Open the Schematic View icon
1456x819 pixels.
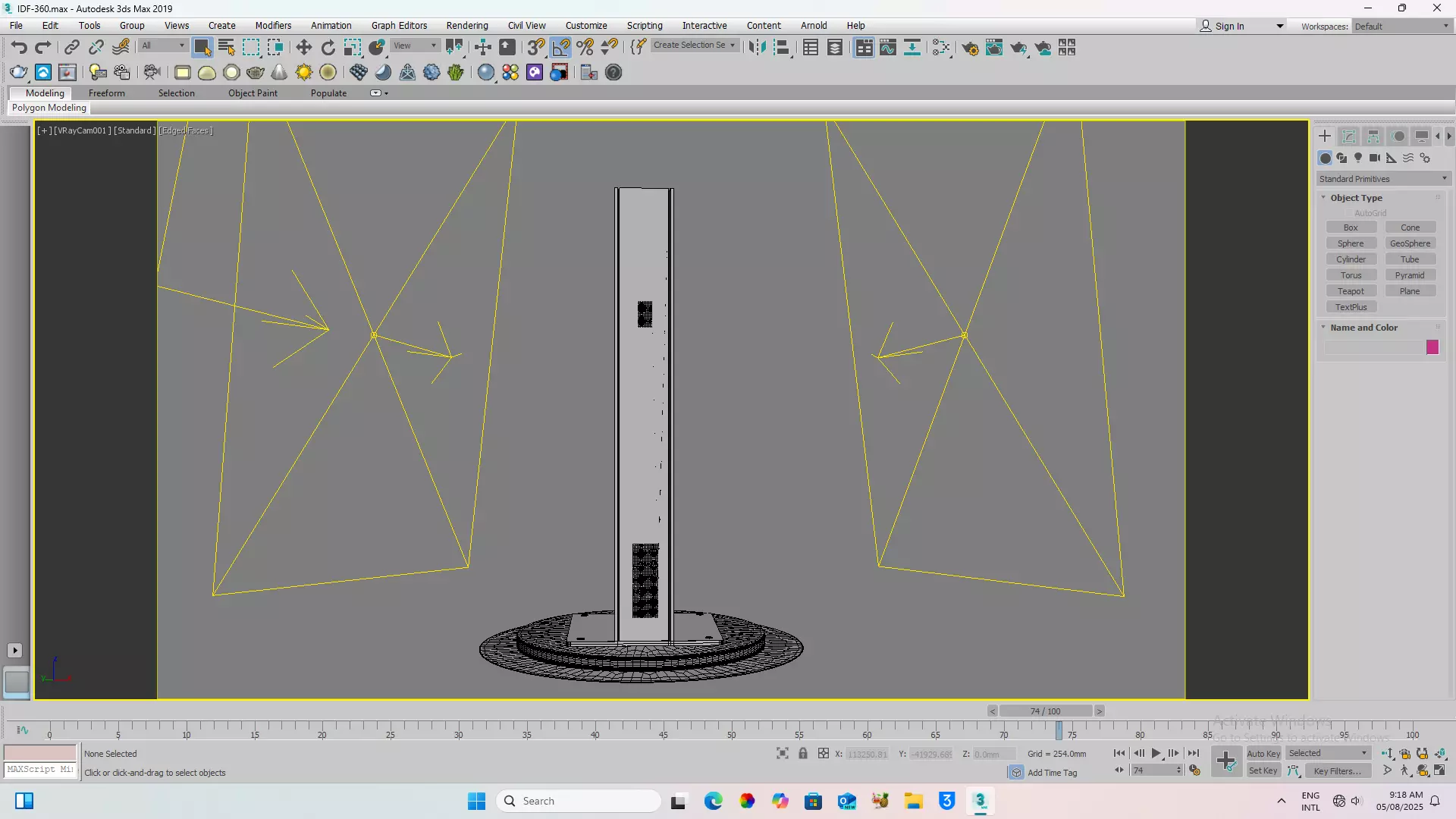coord(912,48)
